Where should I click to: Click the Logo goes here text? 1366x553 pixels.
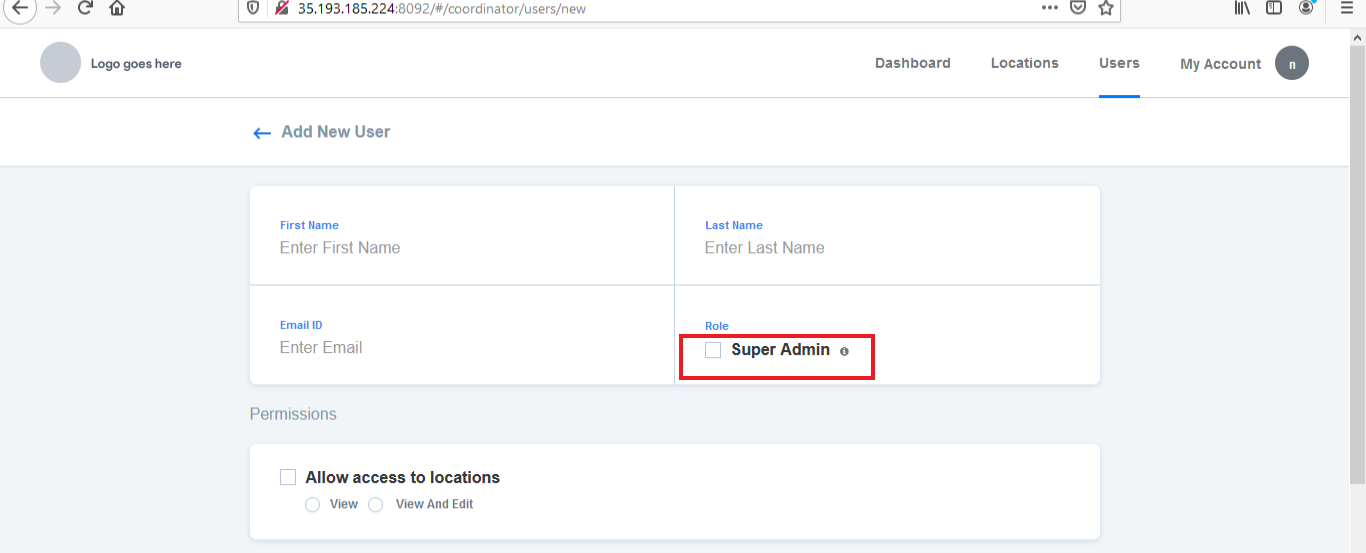[x=136, y=64]
